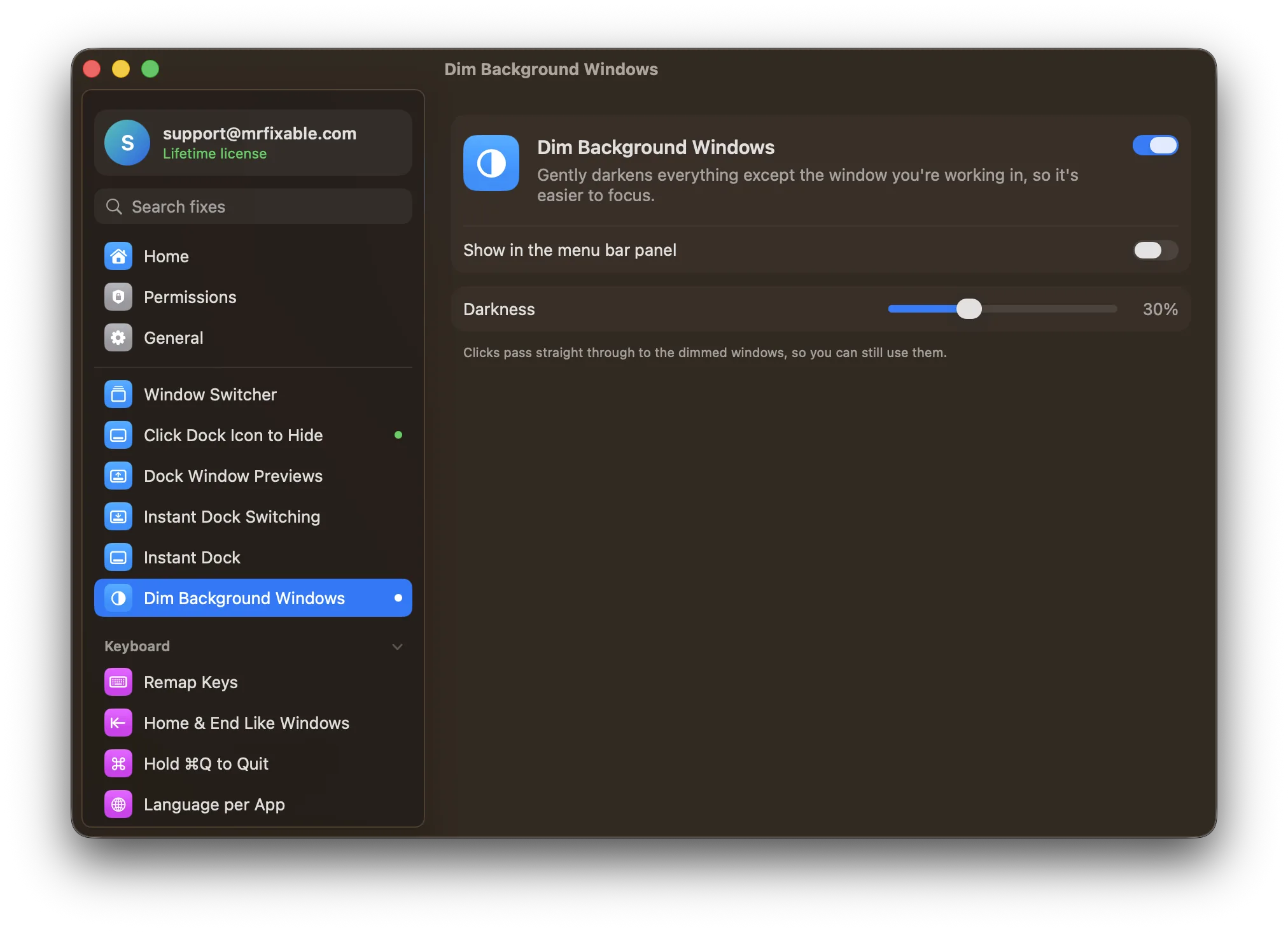Image resolution: width=1288 pixels, height=932 pixels.
Task: Click the account avatar with letter S
Action: 127,143
